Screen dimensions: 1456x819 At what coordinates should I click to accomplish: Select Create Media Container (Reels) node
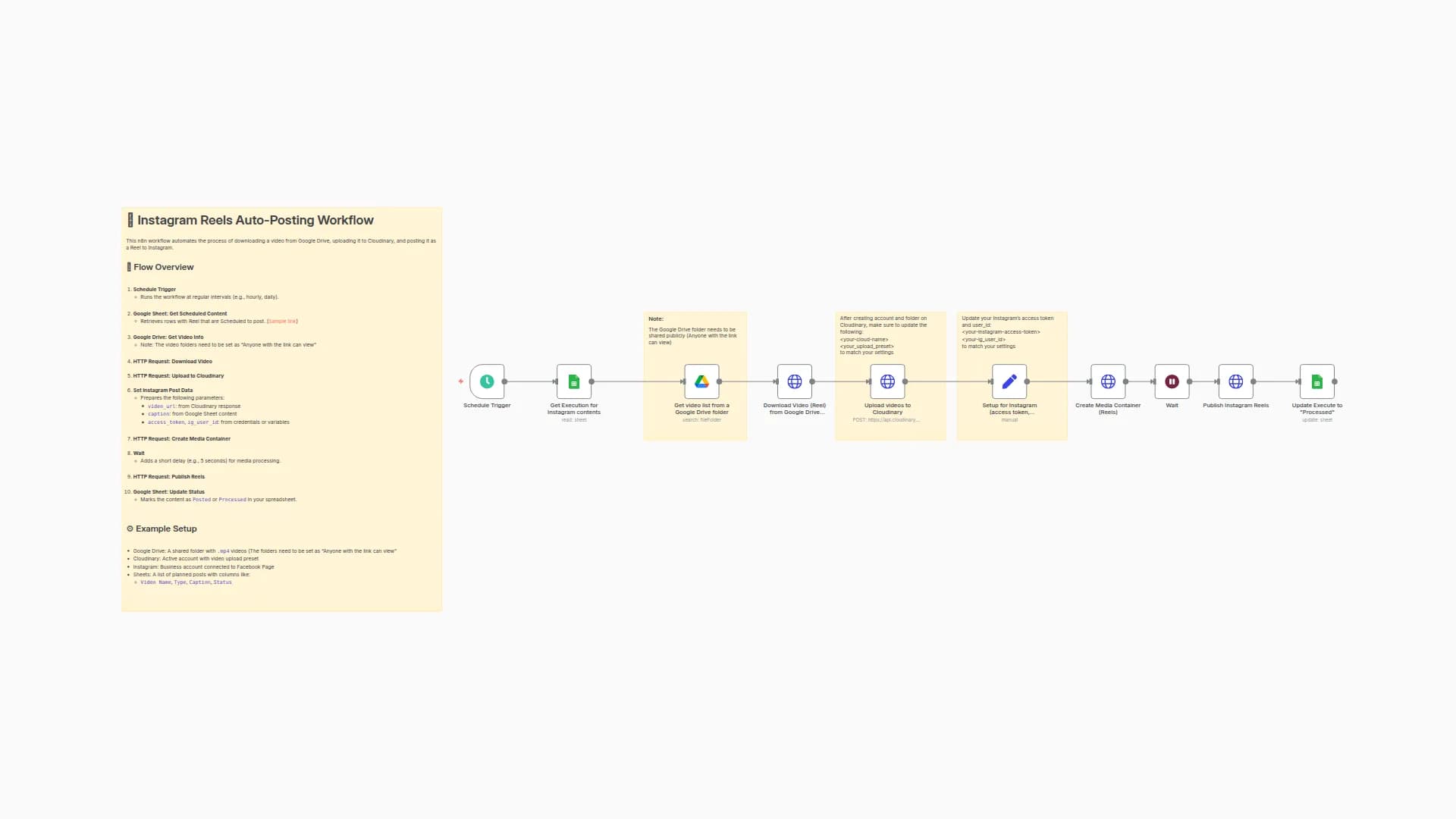click(1108, 381)
